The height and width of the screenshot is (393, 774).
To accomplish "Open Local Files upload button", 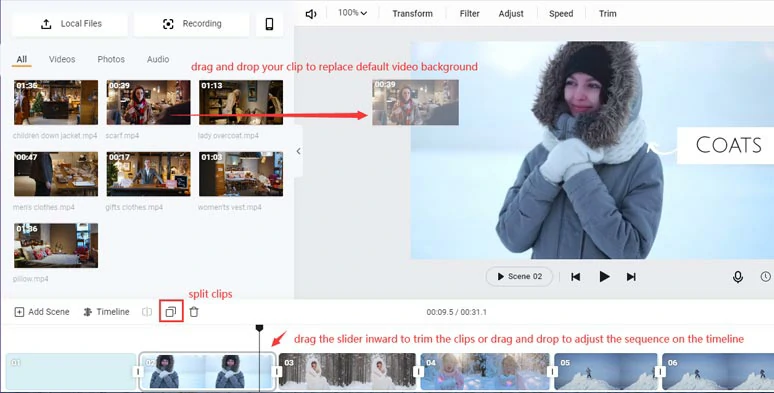I will [x=70, y=24].
